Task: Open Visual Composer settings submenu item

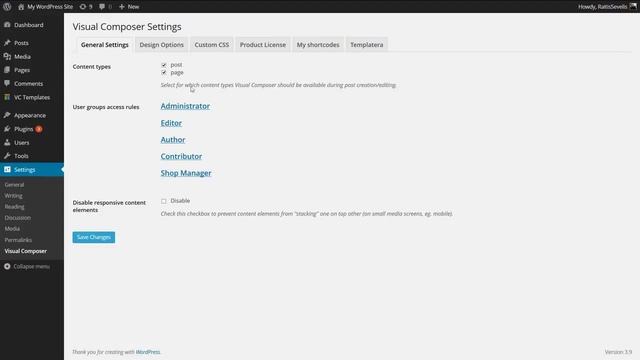Action: [x=26, y=251]
